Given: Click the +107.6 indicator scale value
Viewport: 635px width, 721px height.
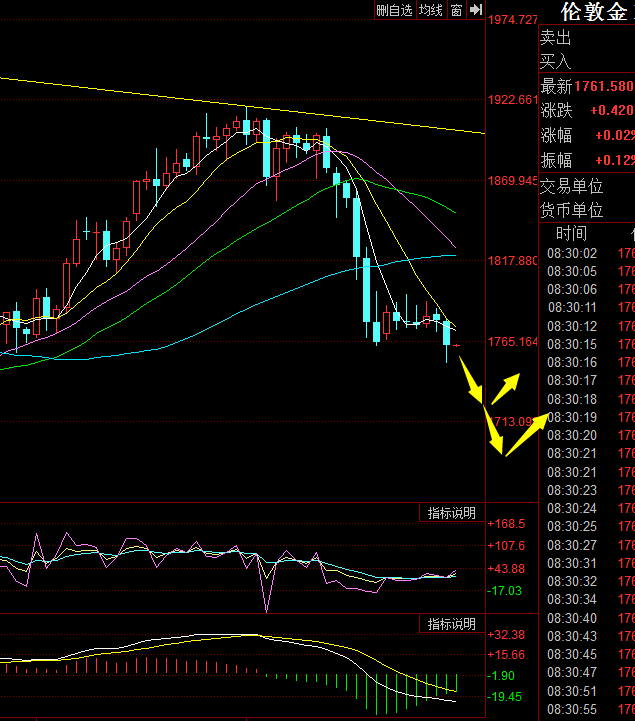Looking at the screenshot, I should [x=506, y=546].
